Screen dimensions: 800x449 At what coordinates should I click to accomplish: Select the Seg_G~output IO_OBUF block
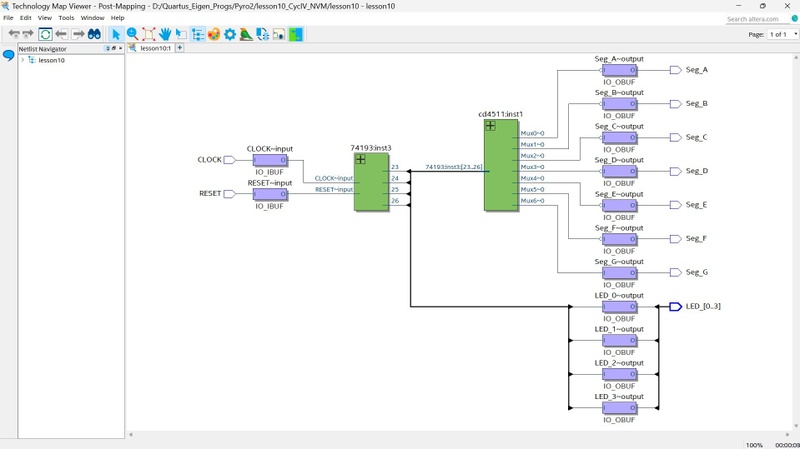click(619, 272)
